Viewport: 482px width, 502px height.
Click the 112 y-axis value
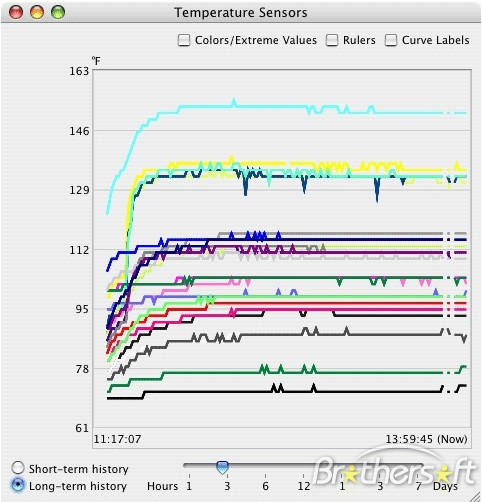[79, 250]
